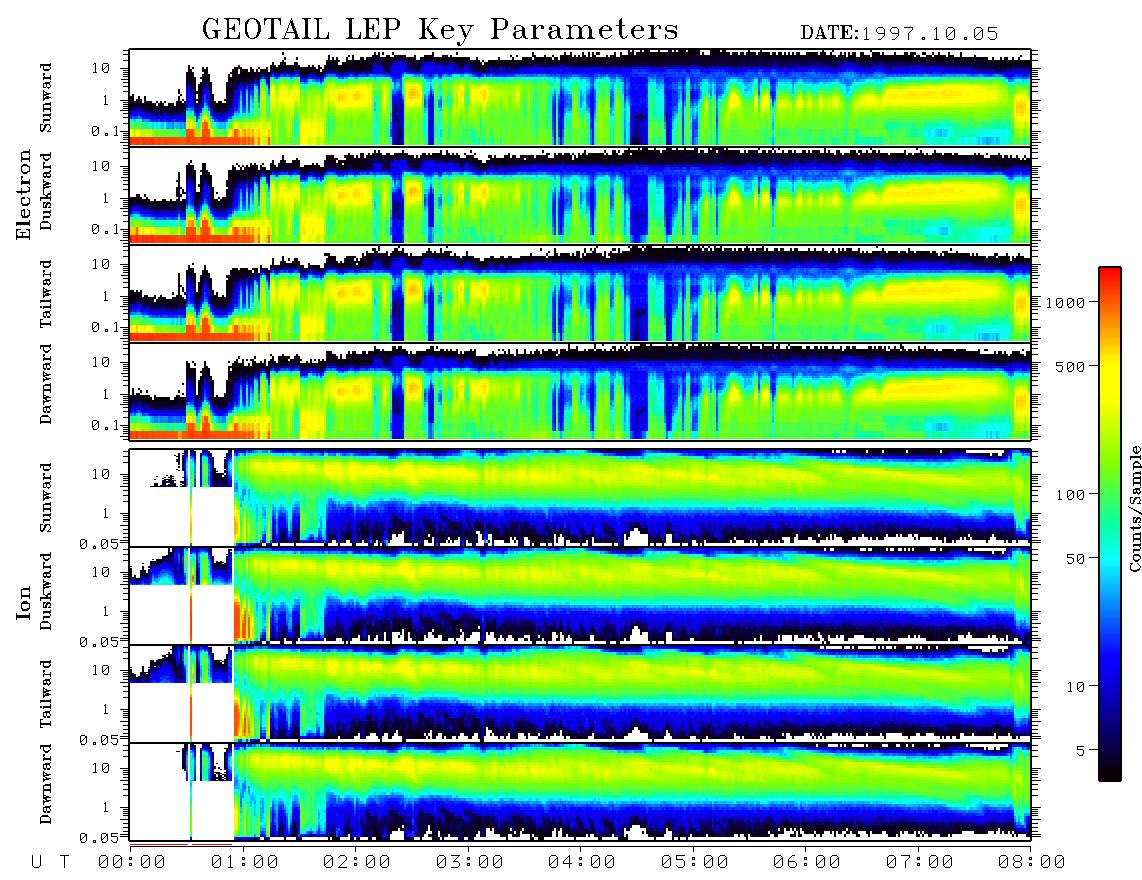Image resolution: width=1142 pixels, height=880 pixels.
Task: Click the title GEOTAIL LEP Key Parameters
Action: [440, 30]
